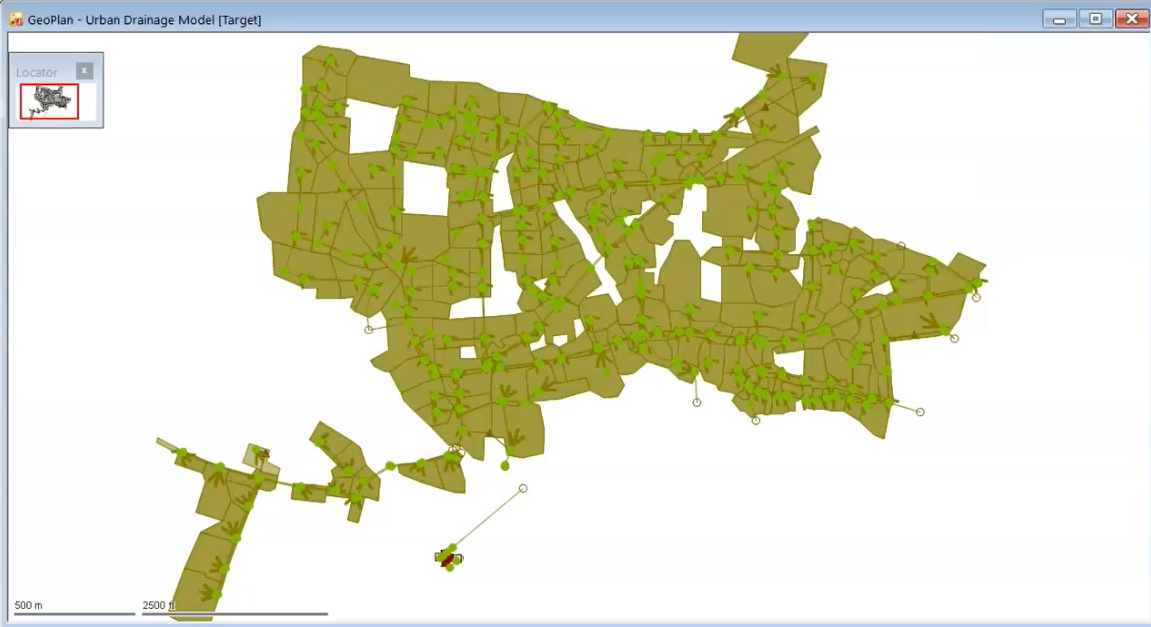Viewport: 1151px width, 627px height.
Task: Click the Locator panel title label
Action: point(37,72)
